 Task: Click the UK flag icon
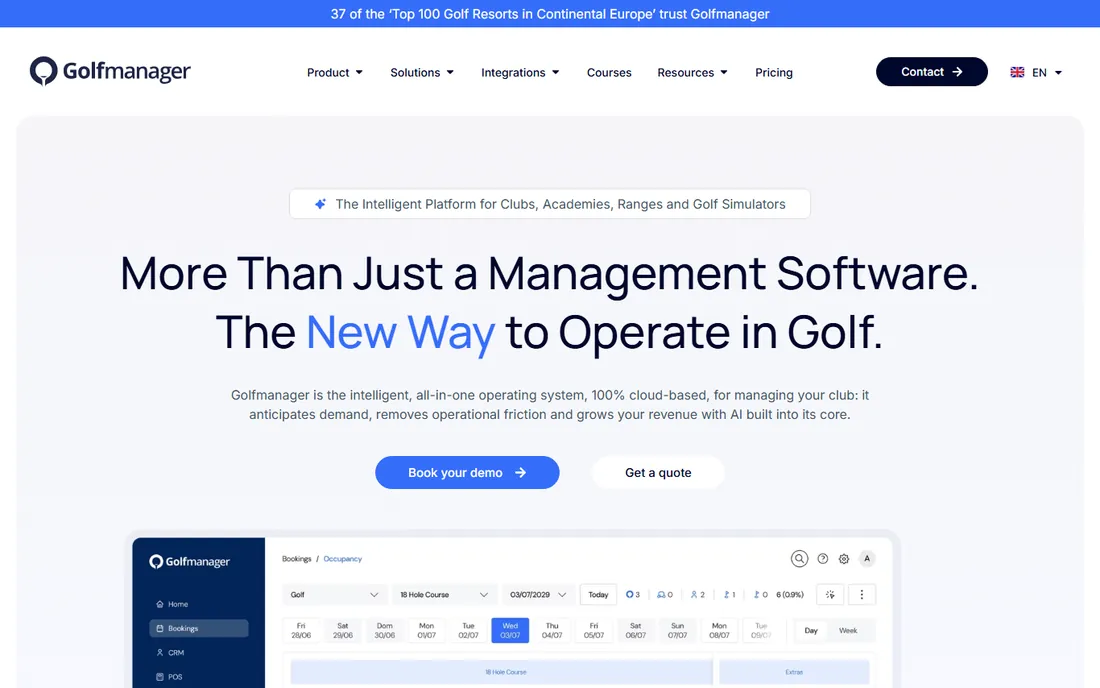coord(1017,72)
